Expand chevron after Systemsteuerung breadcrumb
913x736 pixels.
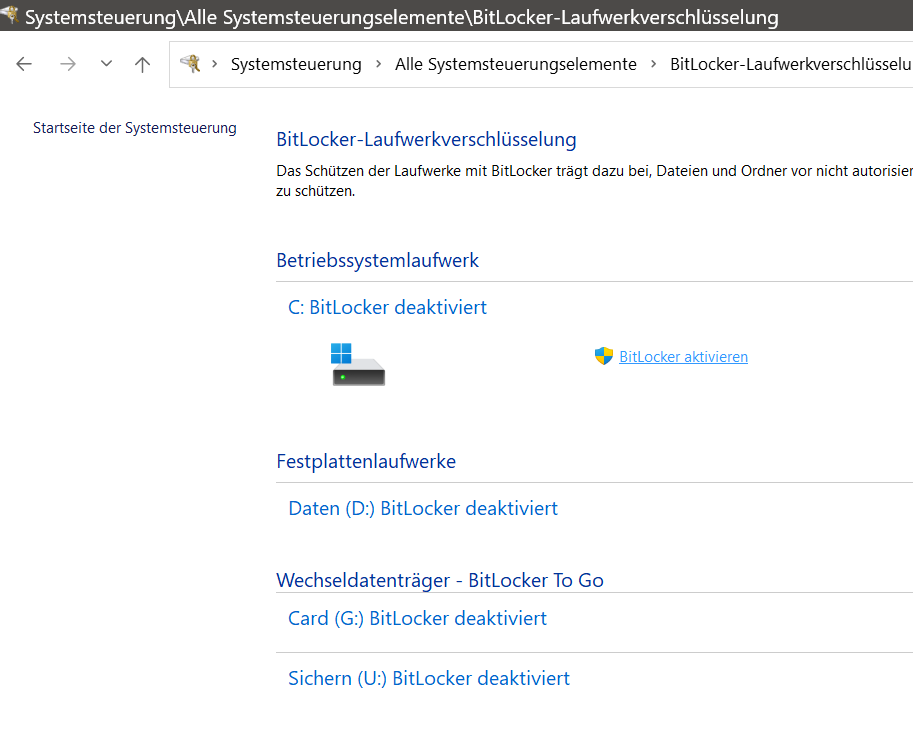pyautogui.click(x=378, y=64)
